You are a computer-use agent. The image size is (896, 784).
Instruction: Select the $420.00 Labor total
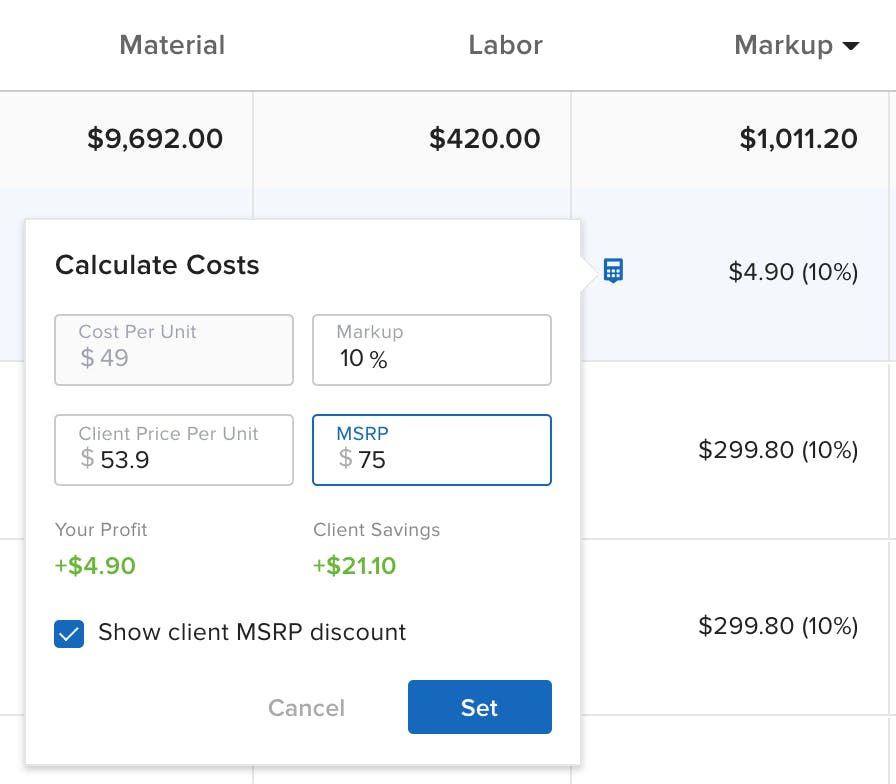[x=485, y=139]
